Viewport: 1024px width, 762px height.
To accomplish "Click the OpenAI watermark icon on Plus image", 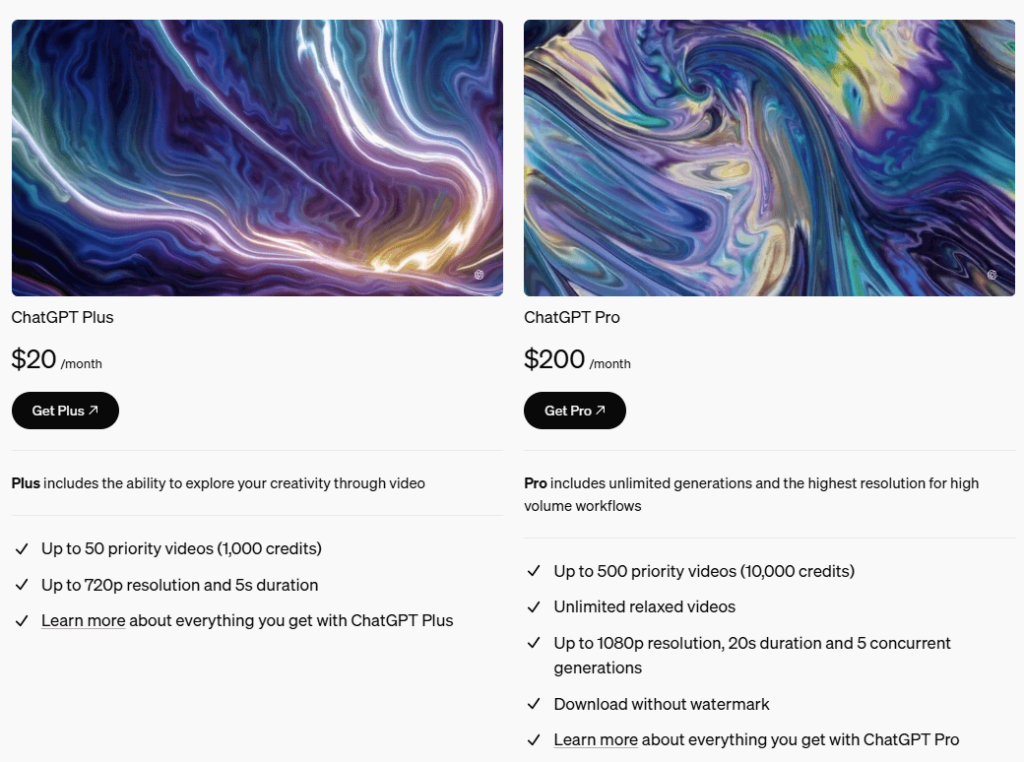I will click(x=479, y=275).
